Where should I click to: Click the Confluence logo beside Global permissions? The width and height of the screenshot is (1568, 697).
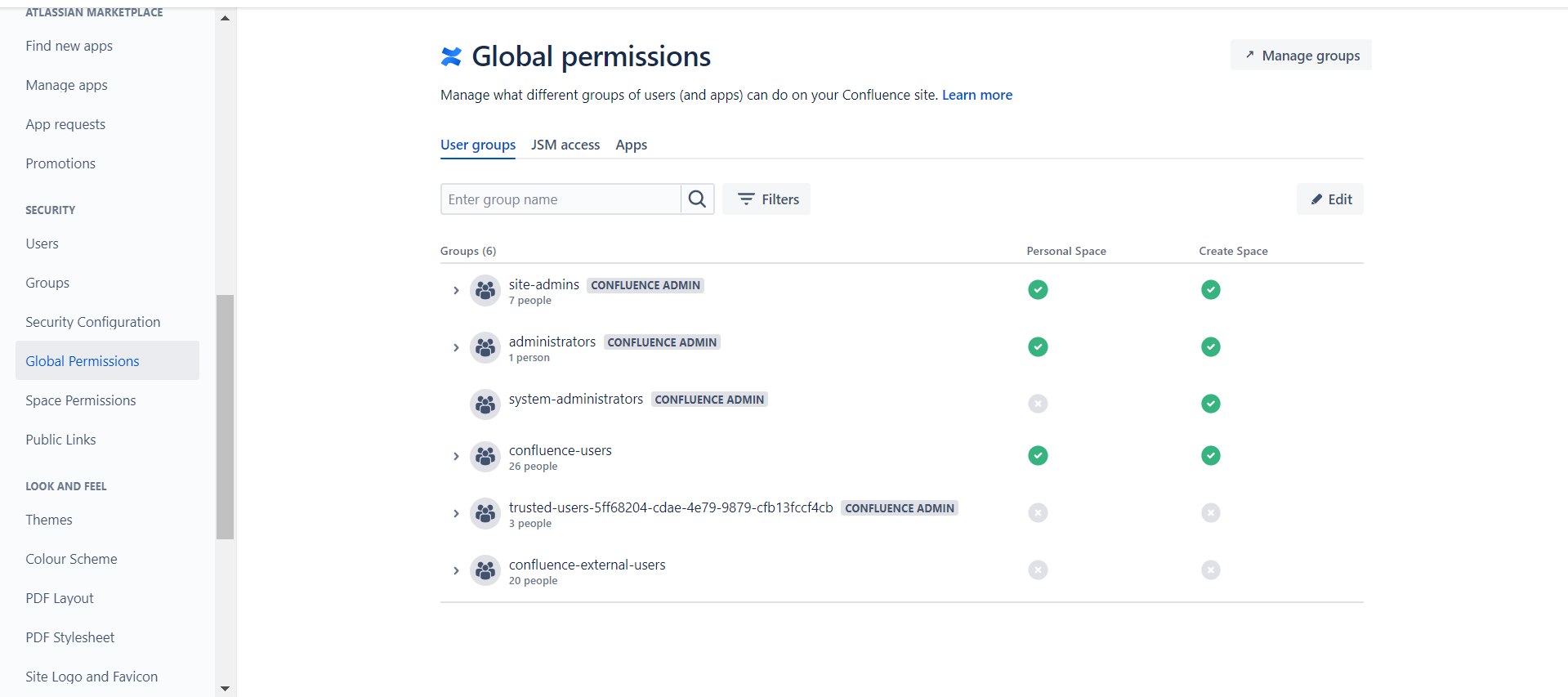[451, 56]
